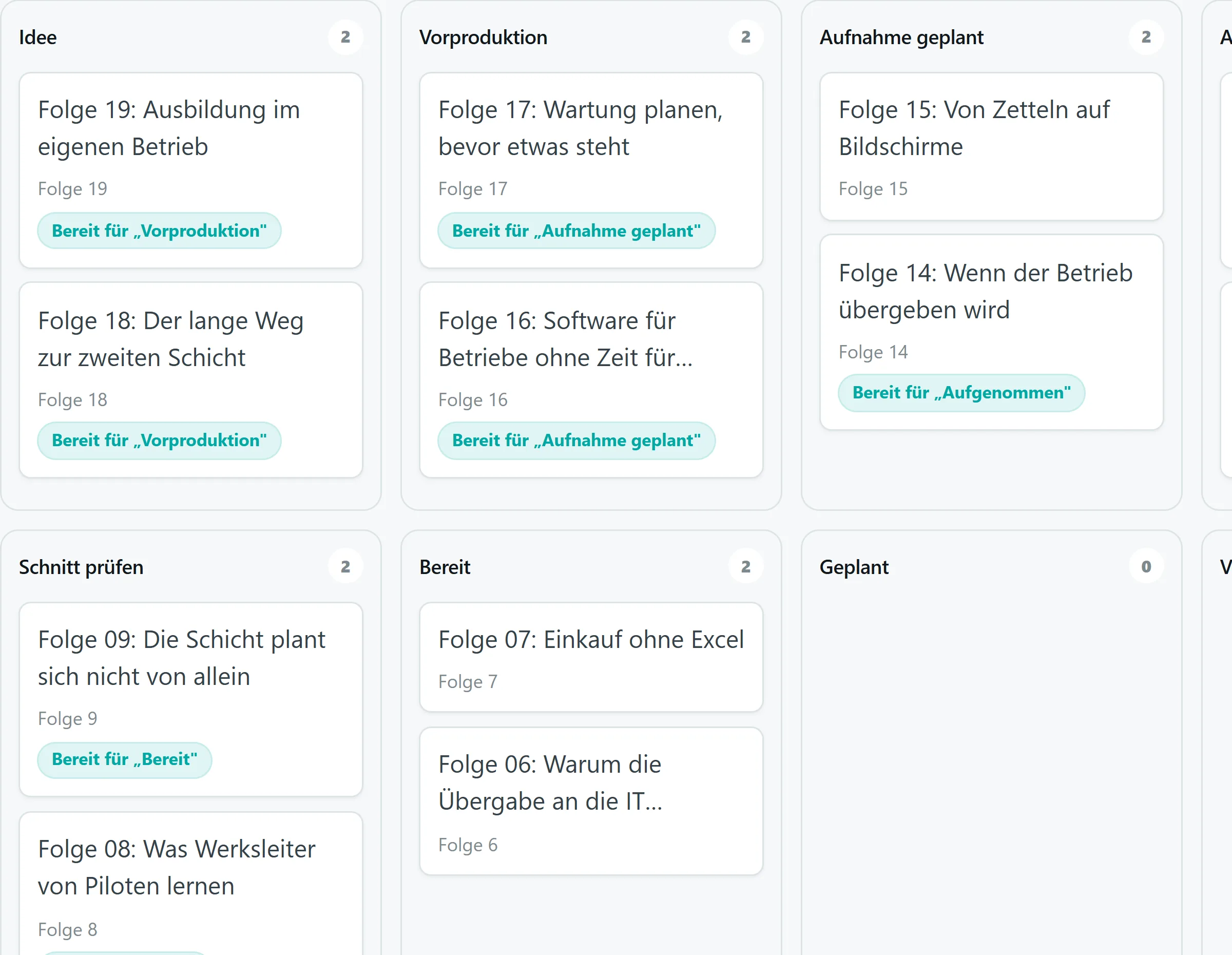The image size is (1232, 955).
Task: Click Bereit für Bereit badge on Folge 09
Action: [125, 760]
